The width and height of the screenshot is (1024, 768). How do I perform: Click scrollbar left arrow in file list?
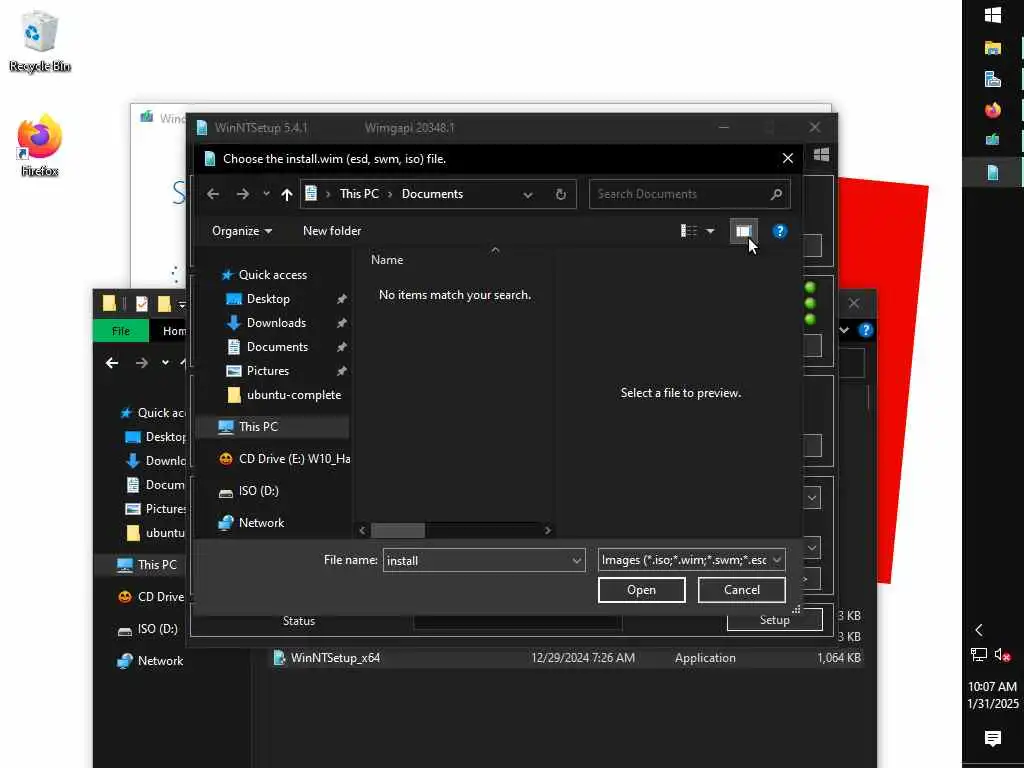[x=362, y=530]
